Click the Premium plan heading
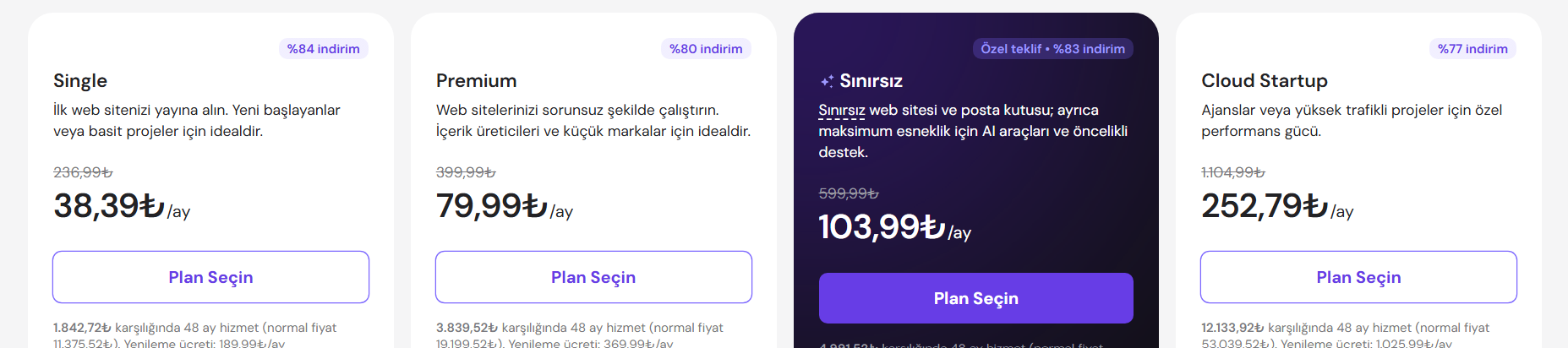The width and height of the screenshot is (1568, 348). coord(476,81)
